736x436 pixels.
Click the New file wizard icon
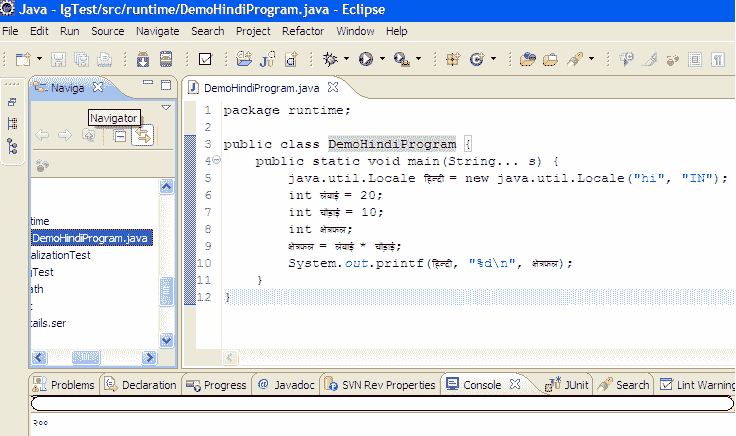pyautogui.click(x=23, y=60)
